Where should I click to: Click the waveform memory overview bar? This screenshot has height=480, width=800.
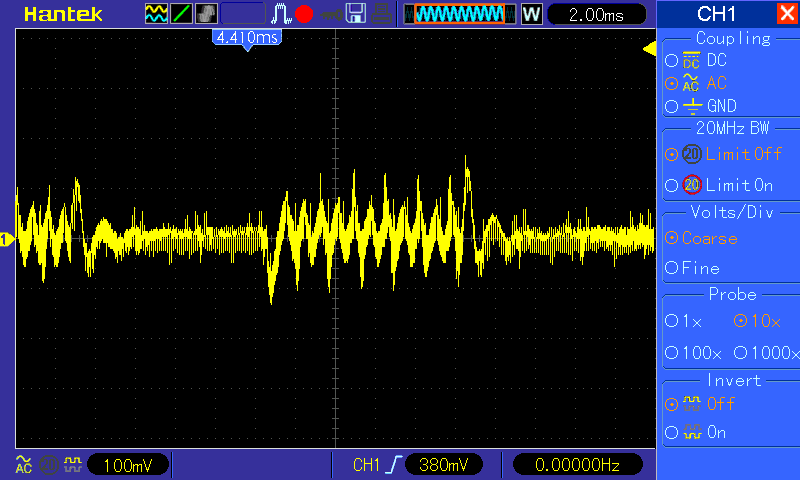pyautogui.click(x=460, y=14)
